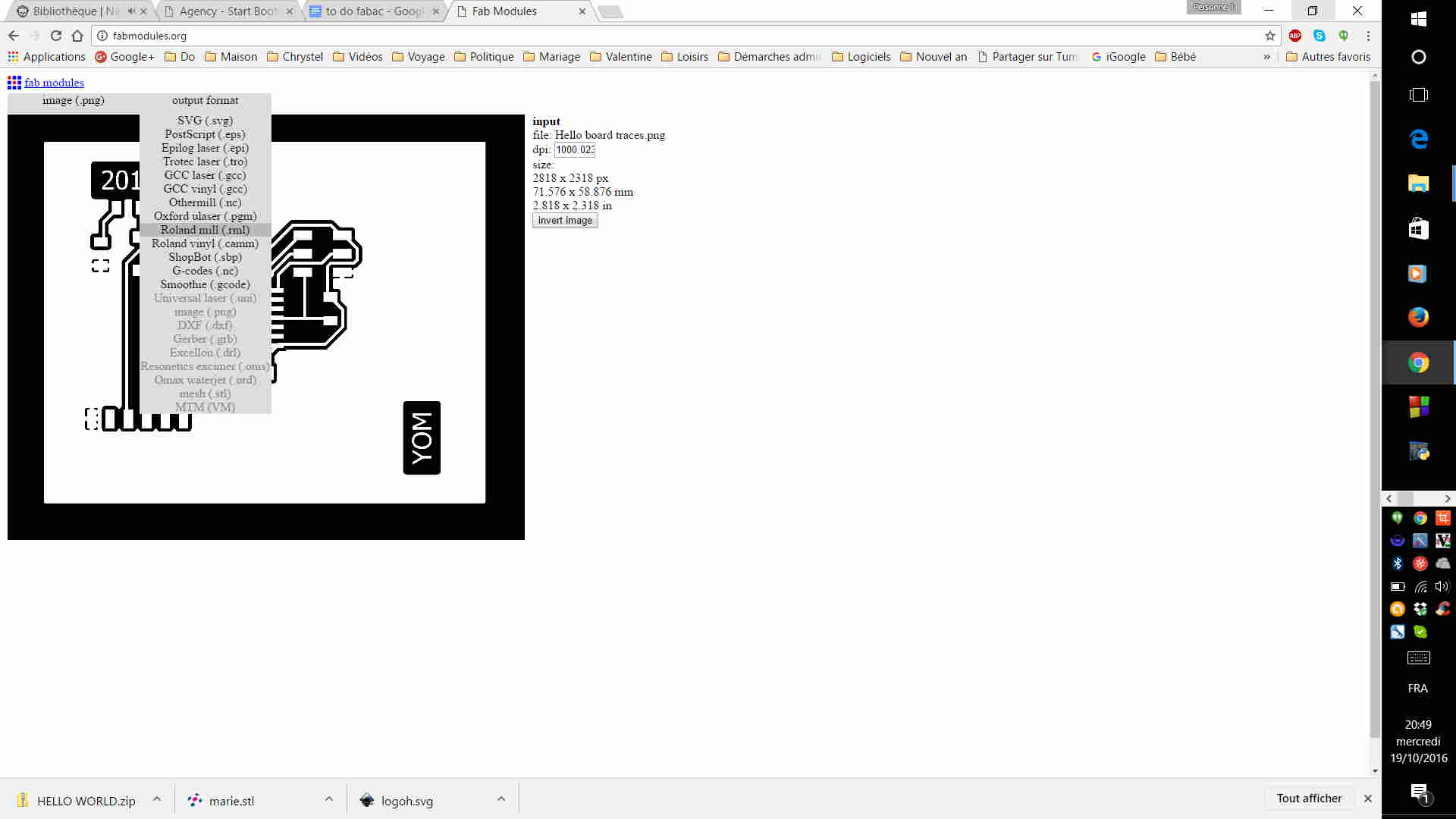1456x819 pixels.
Task: Click the fab modules grid icon
Action: point(14,83)
